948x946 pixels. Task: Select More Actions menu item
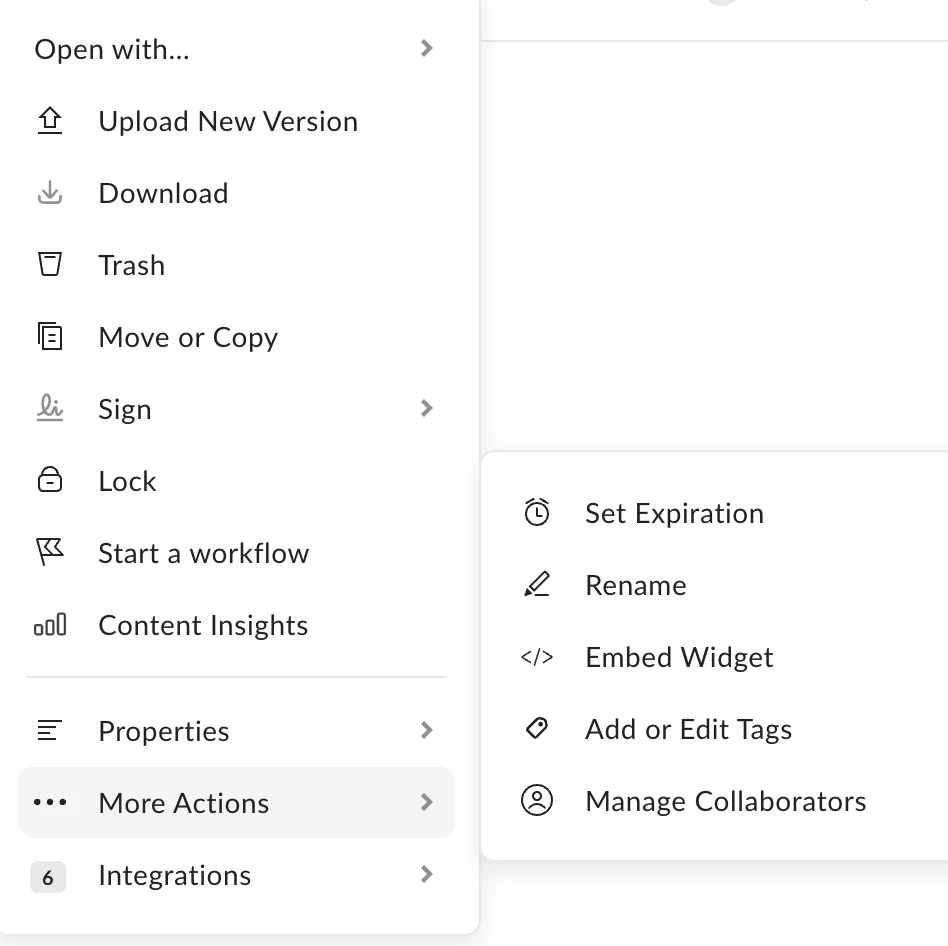(x=184, y=803)
